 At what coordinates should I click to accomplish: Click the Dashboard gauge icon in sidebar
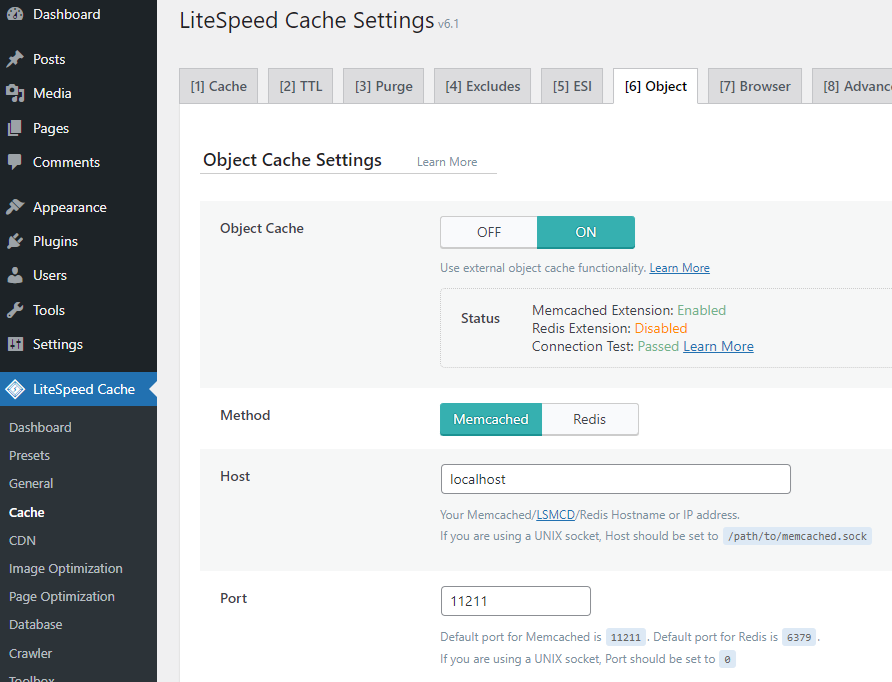pyautogui.click(x=15, y=14)
